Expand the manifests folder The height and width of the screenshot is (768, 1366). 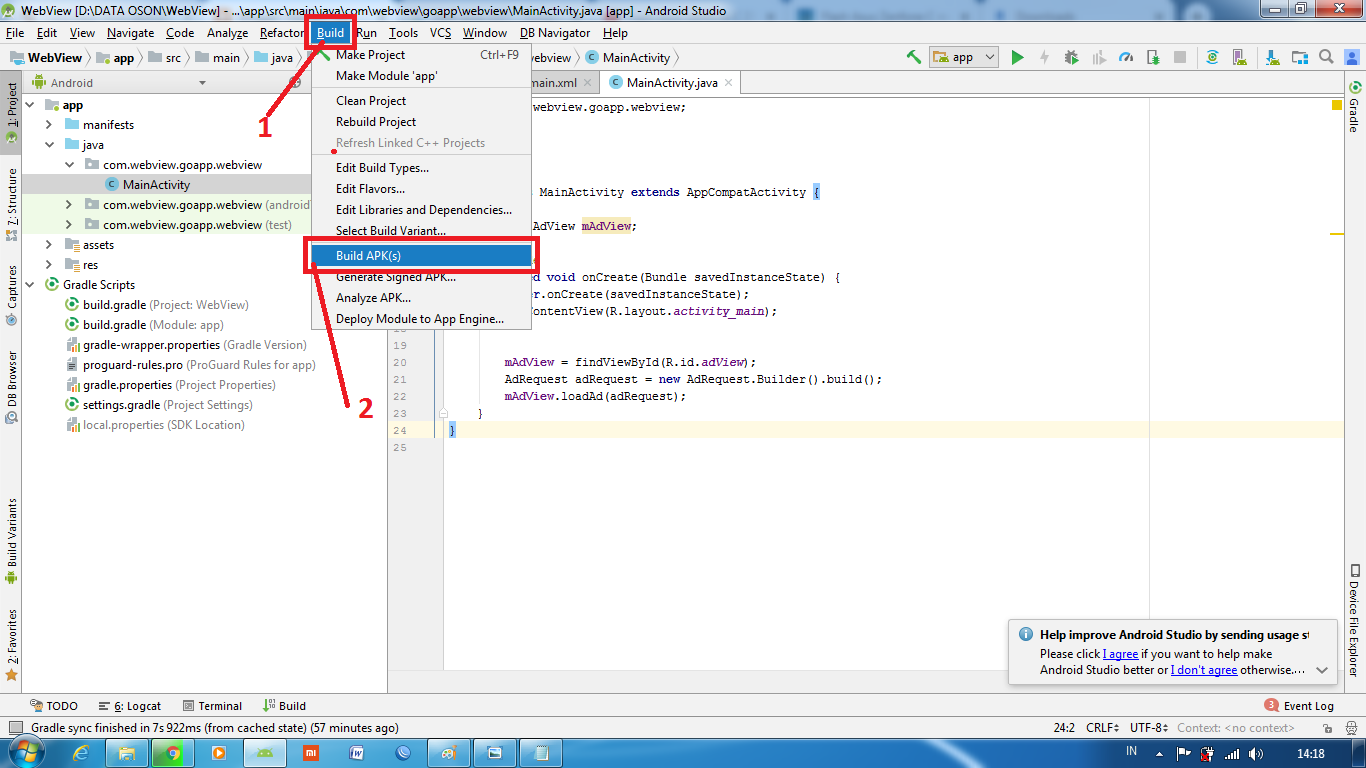[x=49, y=125]
